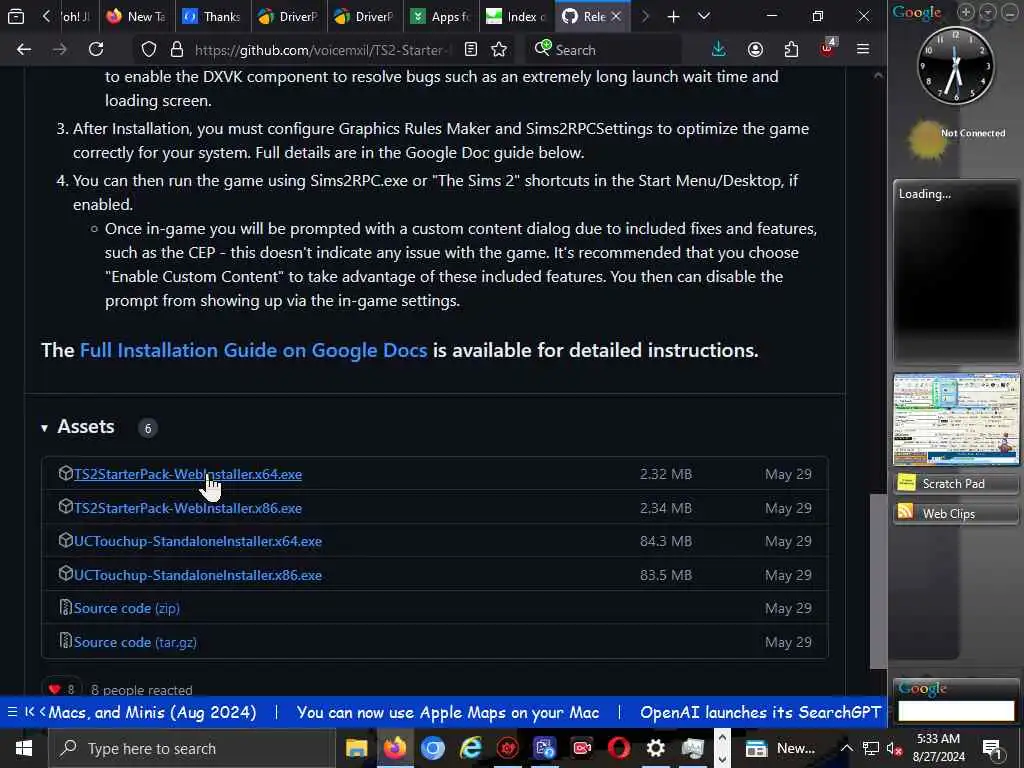Click the weather Not Connected gadget

pyautogui.click(x=957, y=140)
